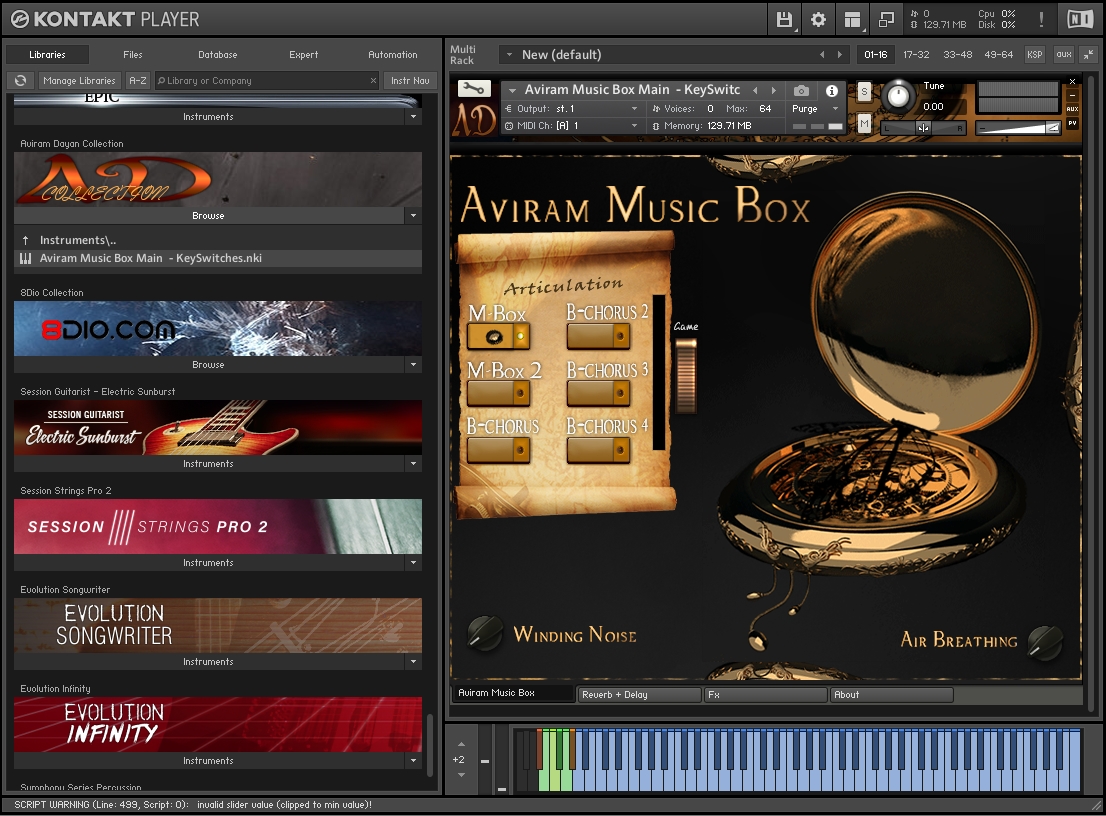Go to previous instrument arrow
Screen dimensions: 1106x816
[755, 90]
